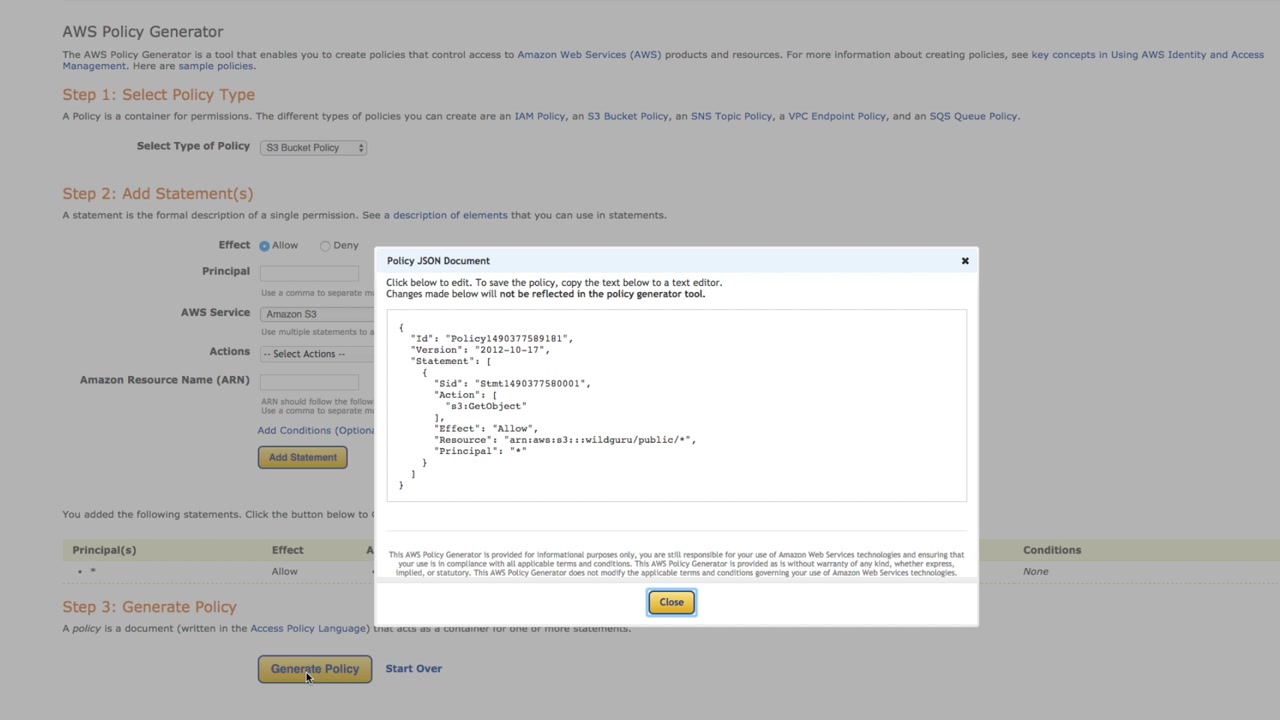Open the Select Type of Policy dropdown
Viewport: 1280px width, 720px height.
click(313, 148)
